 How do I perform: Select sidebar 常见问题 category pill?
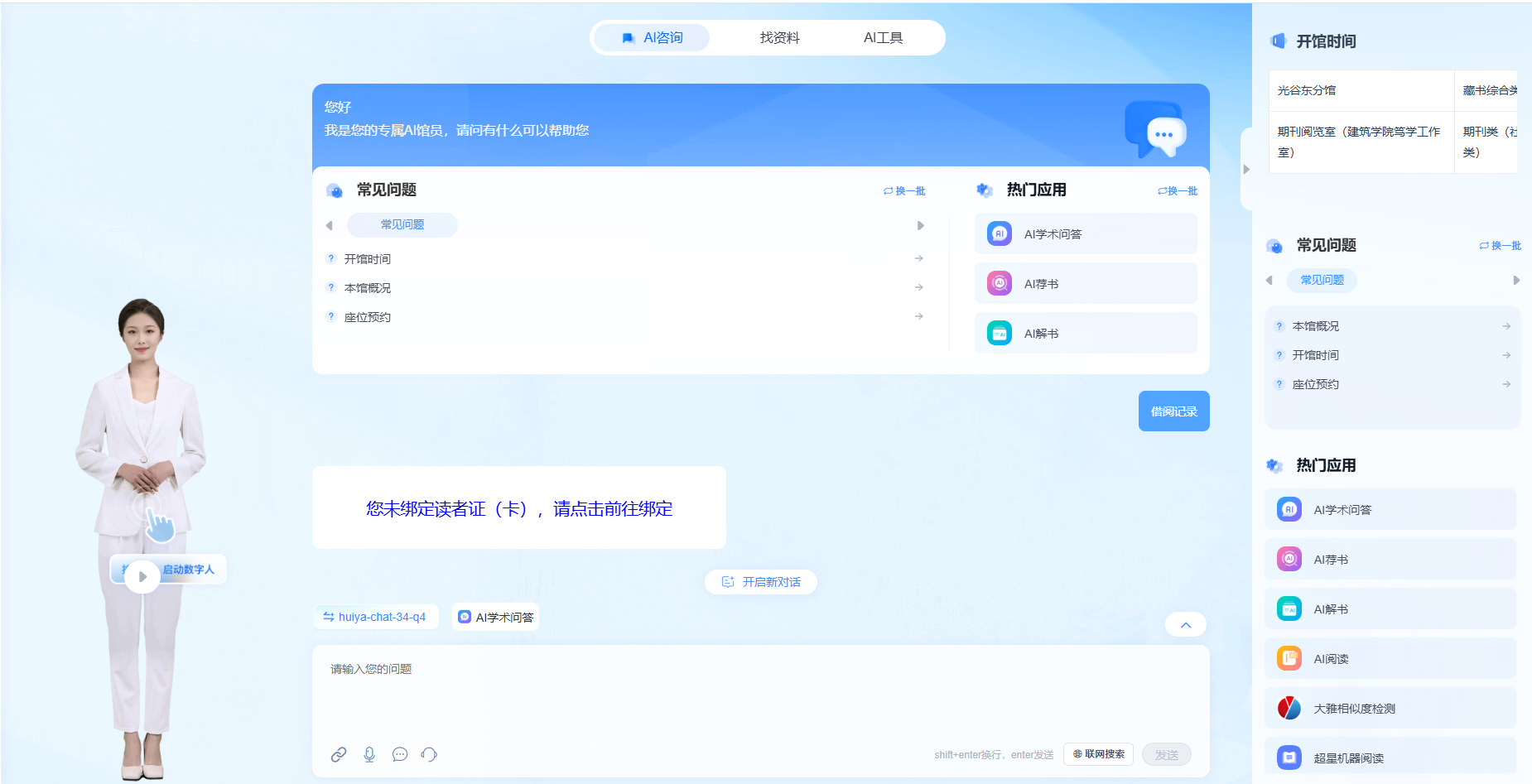(1322, 281)
